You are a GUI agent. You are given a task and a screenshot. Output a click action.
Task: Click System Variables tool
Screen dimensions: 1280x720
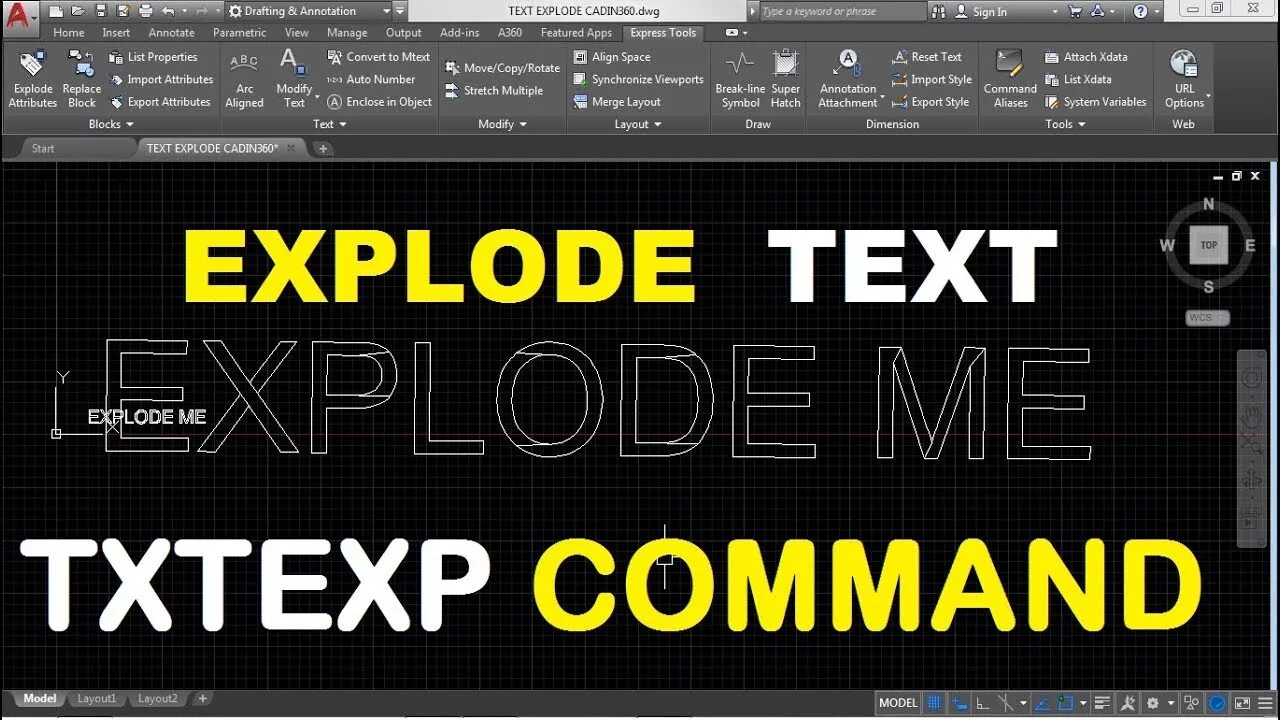coord(1095,102)
